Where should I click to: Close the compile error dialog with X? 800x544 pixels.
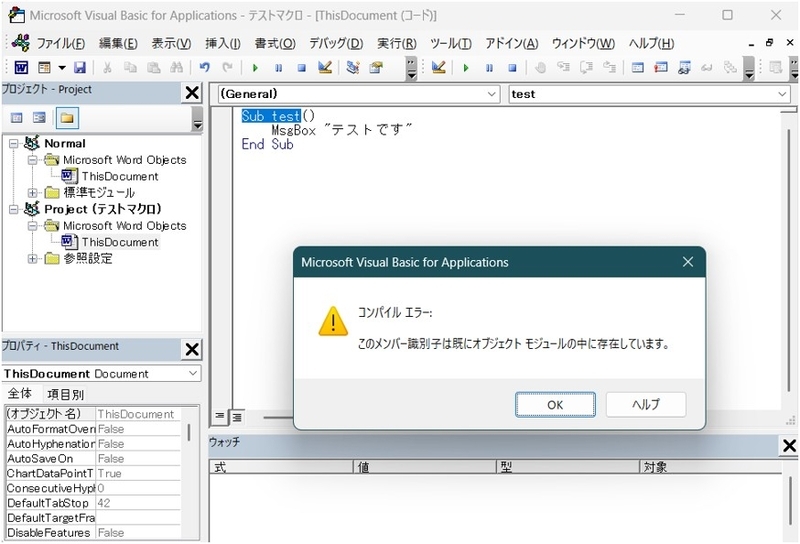688,262
